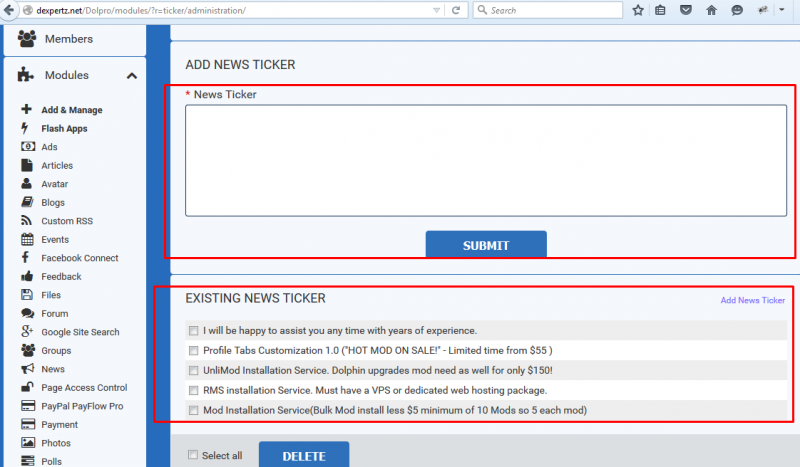The width and height of the screenshot is (800, 467).
Task: Go to browser home page
Action: 712,10
